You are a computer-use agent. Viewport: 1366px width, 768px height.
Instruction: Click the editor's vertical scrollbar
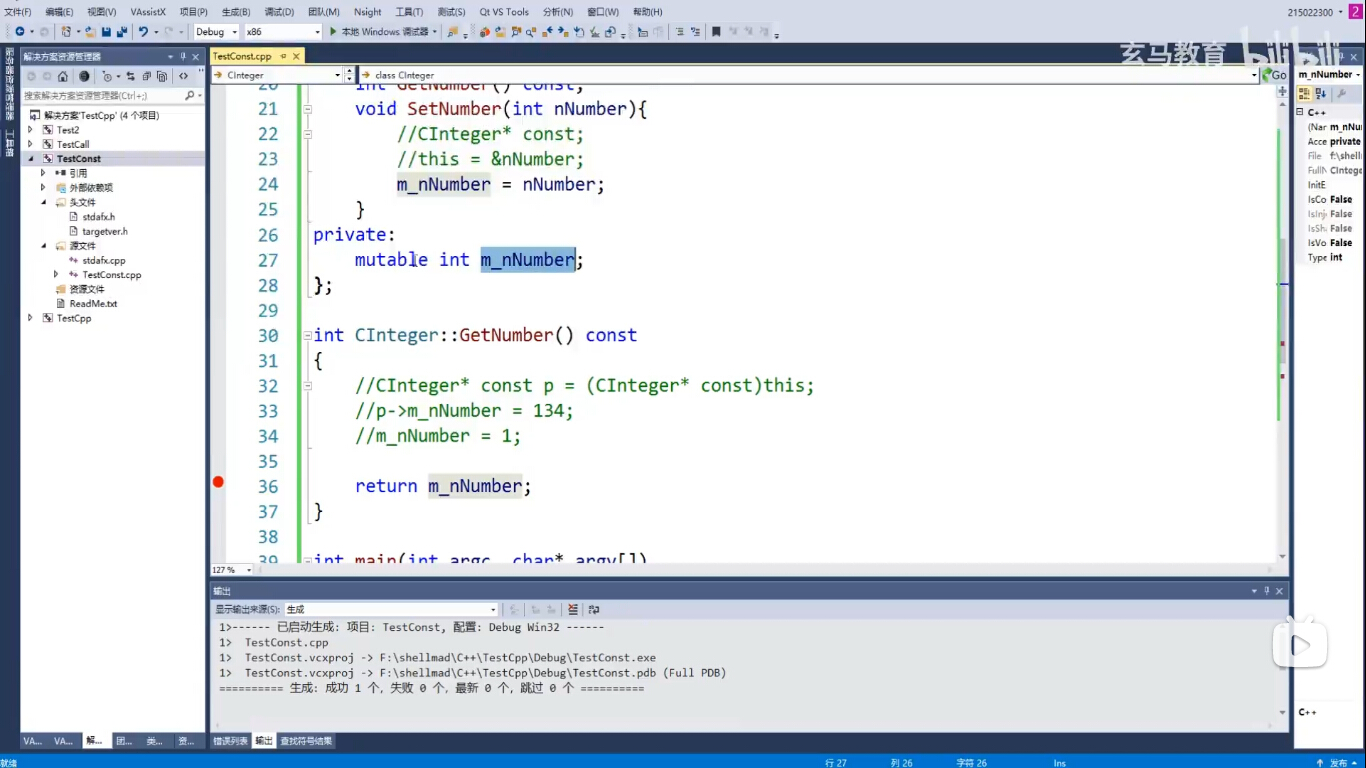pyautogui.click(x=1283, y=300)
